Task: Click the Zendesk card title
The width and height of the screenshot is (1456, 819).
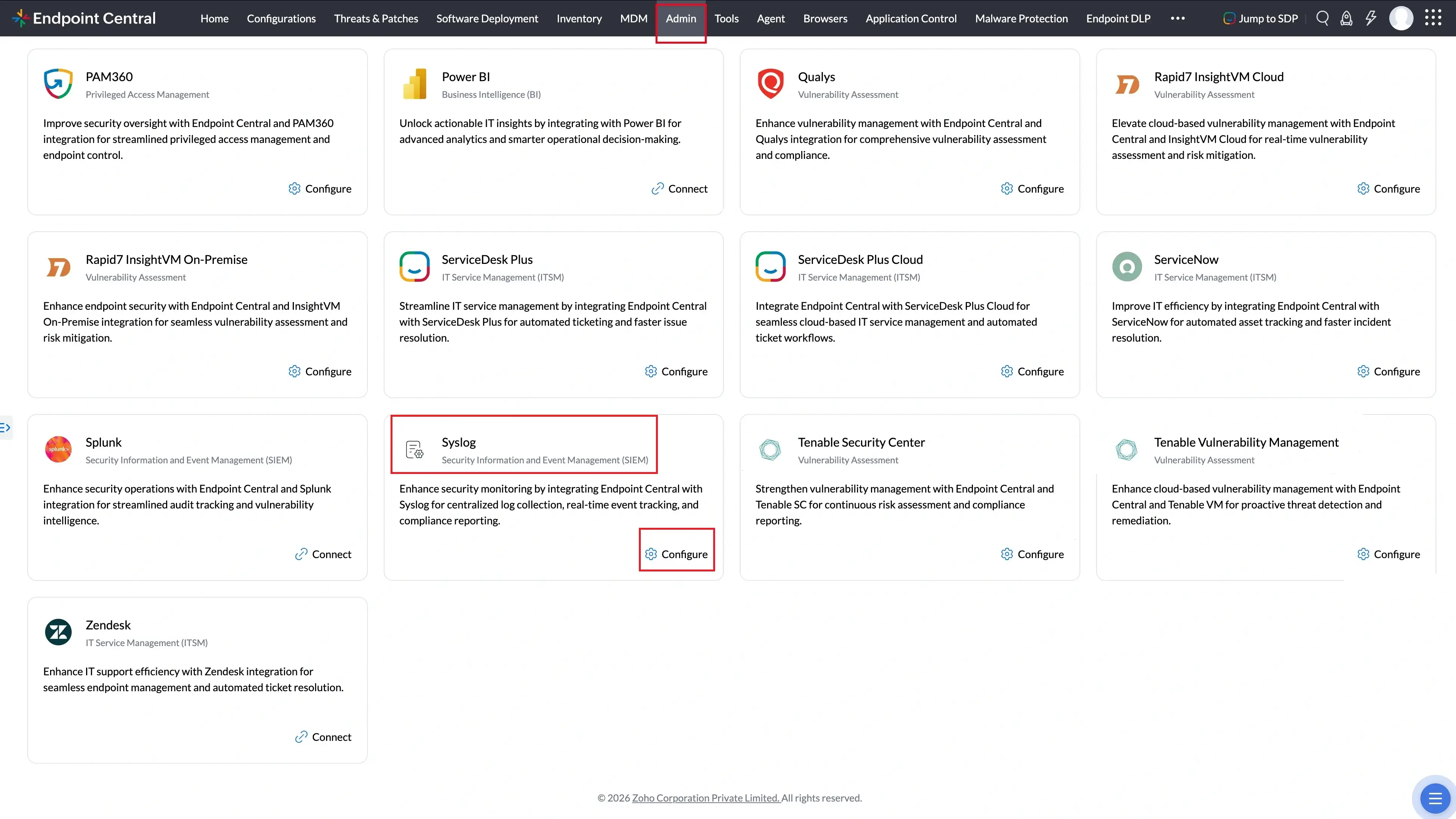Action: point(108,624)
